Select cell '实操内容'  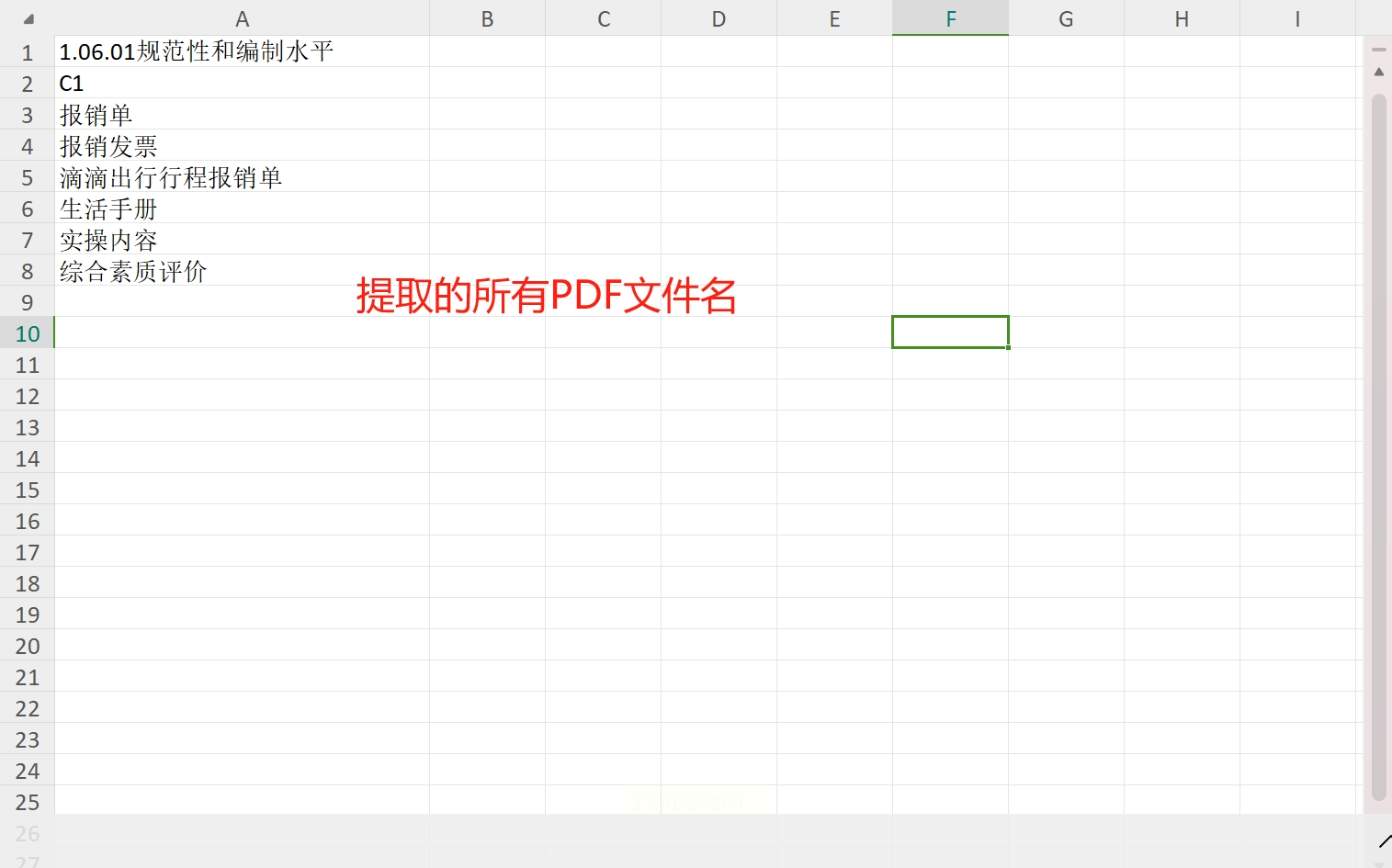(242, 239)
